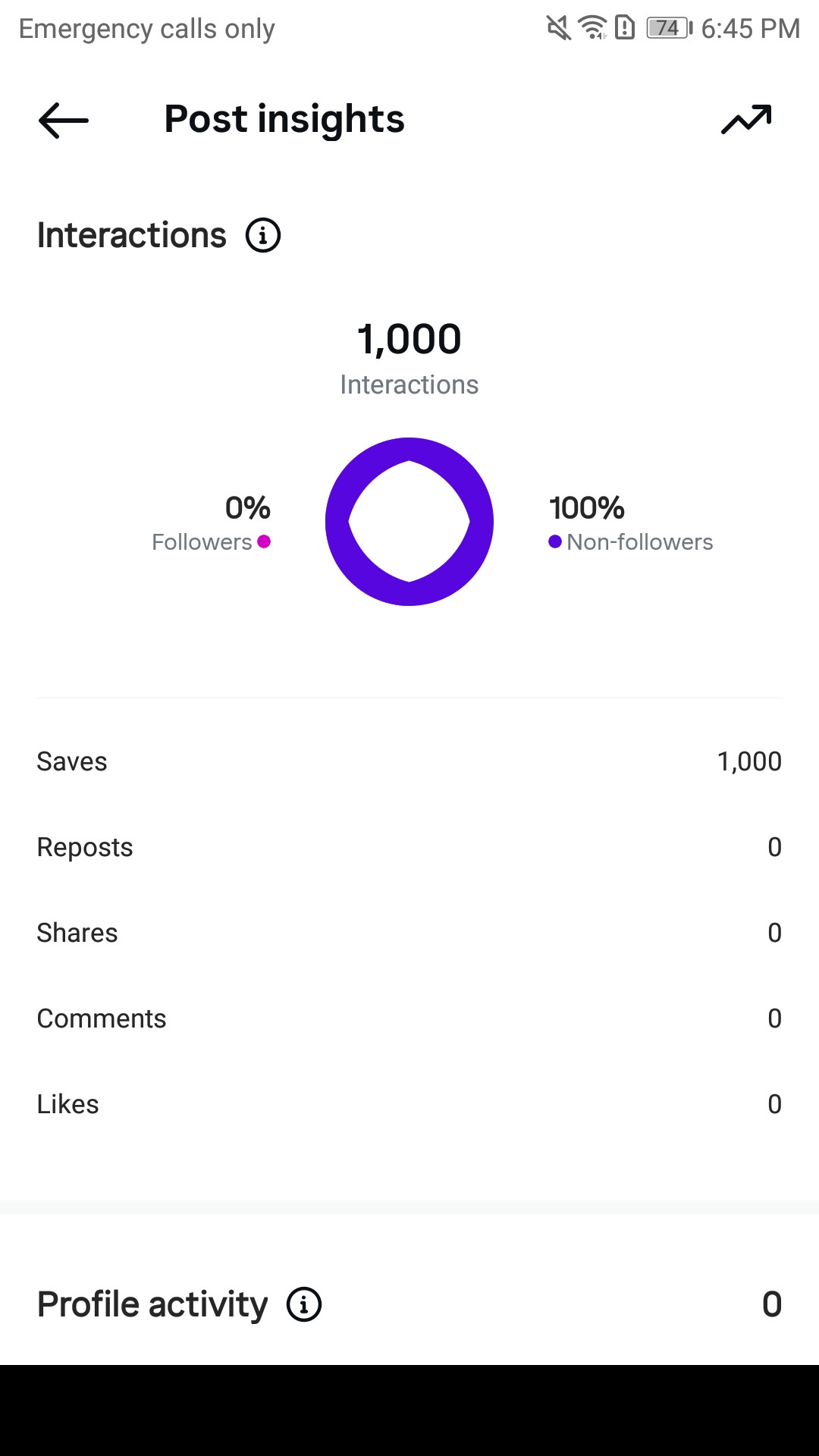Viewport: 819px width, 1456px height.
Task: Select the Likes row
Action: click(x=409, y=1104)
